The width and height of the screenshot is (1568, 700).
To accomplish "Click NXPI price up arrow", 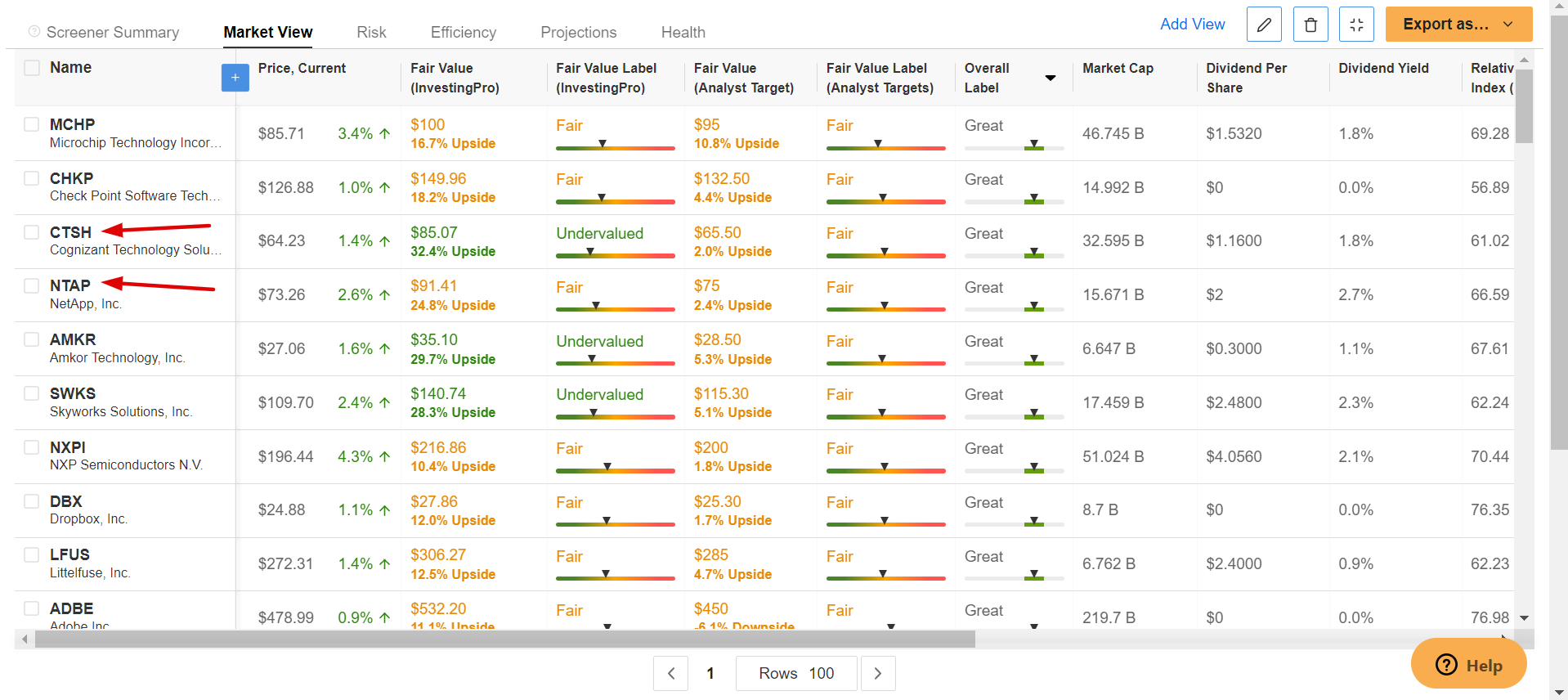I will point(385,456).
